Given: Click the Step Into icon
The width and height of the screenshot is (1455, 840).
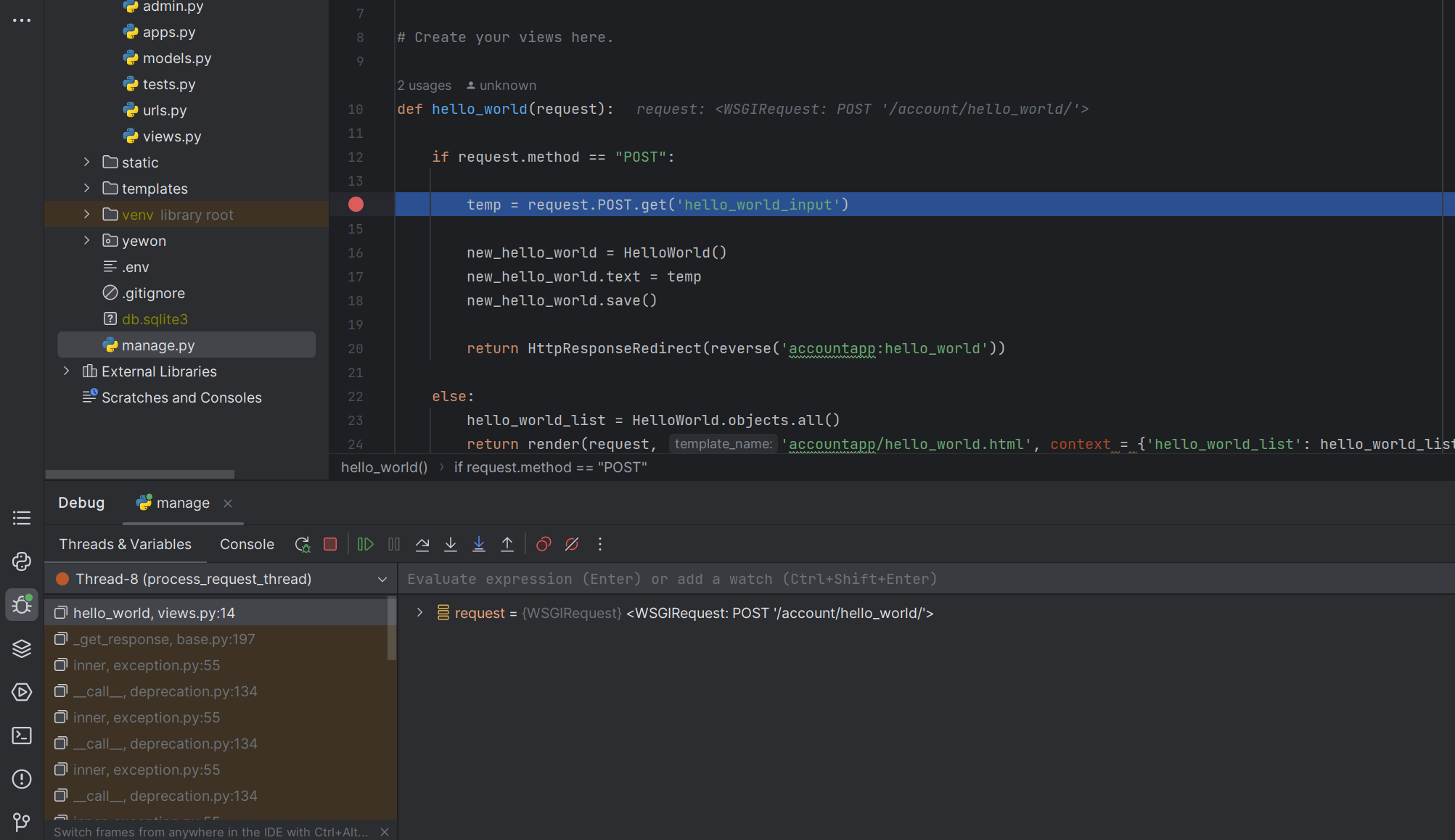Looking at the screenshot, I should (451, 544).
